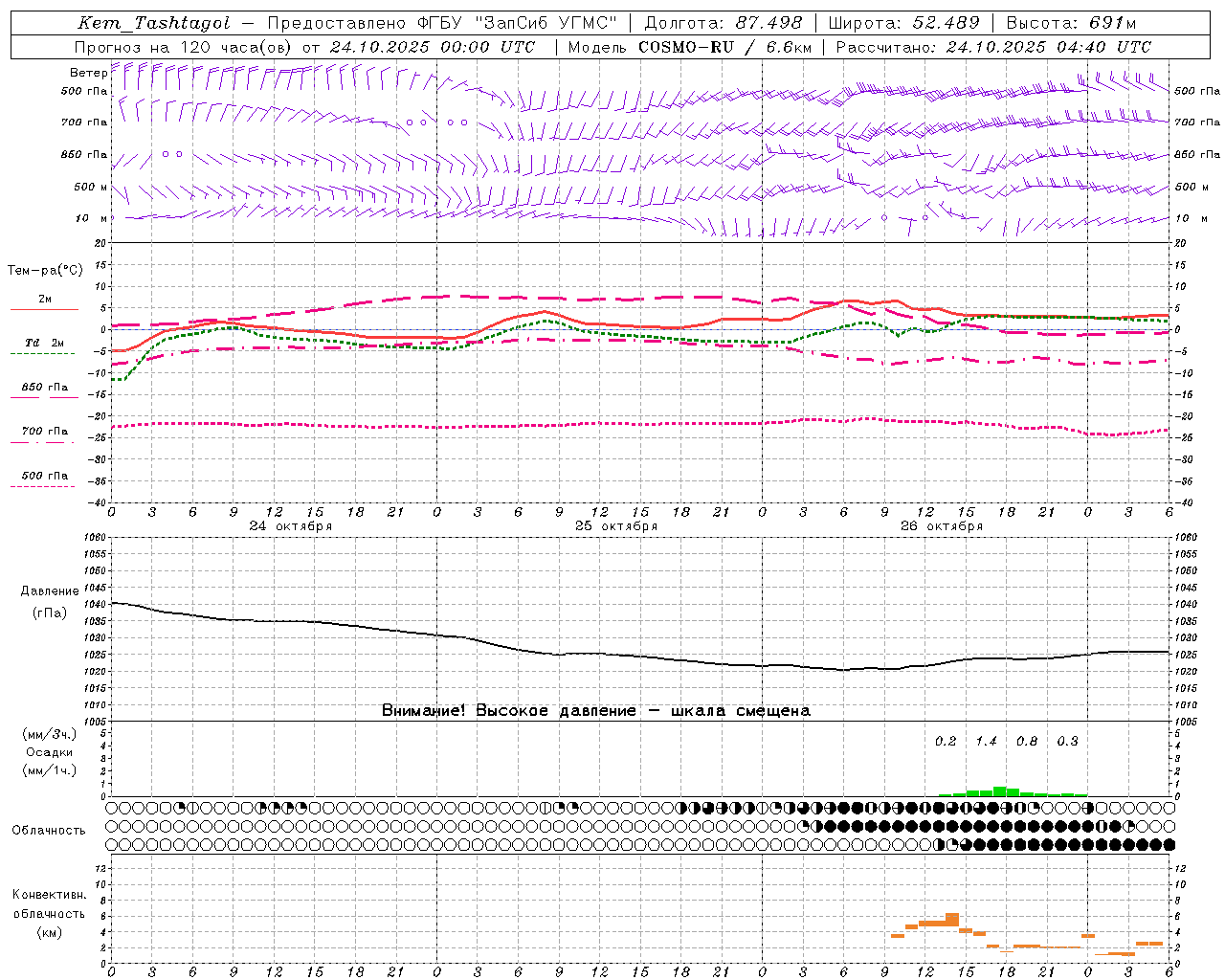The width and height of the screenshot is (1225, 980).
Task: Select the '(мм/3ч.)' unit label
Action: click(x=50, y=734)
